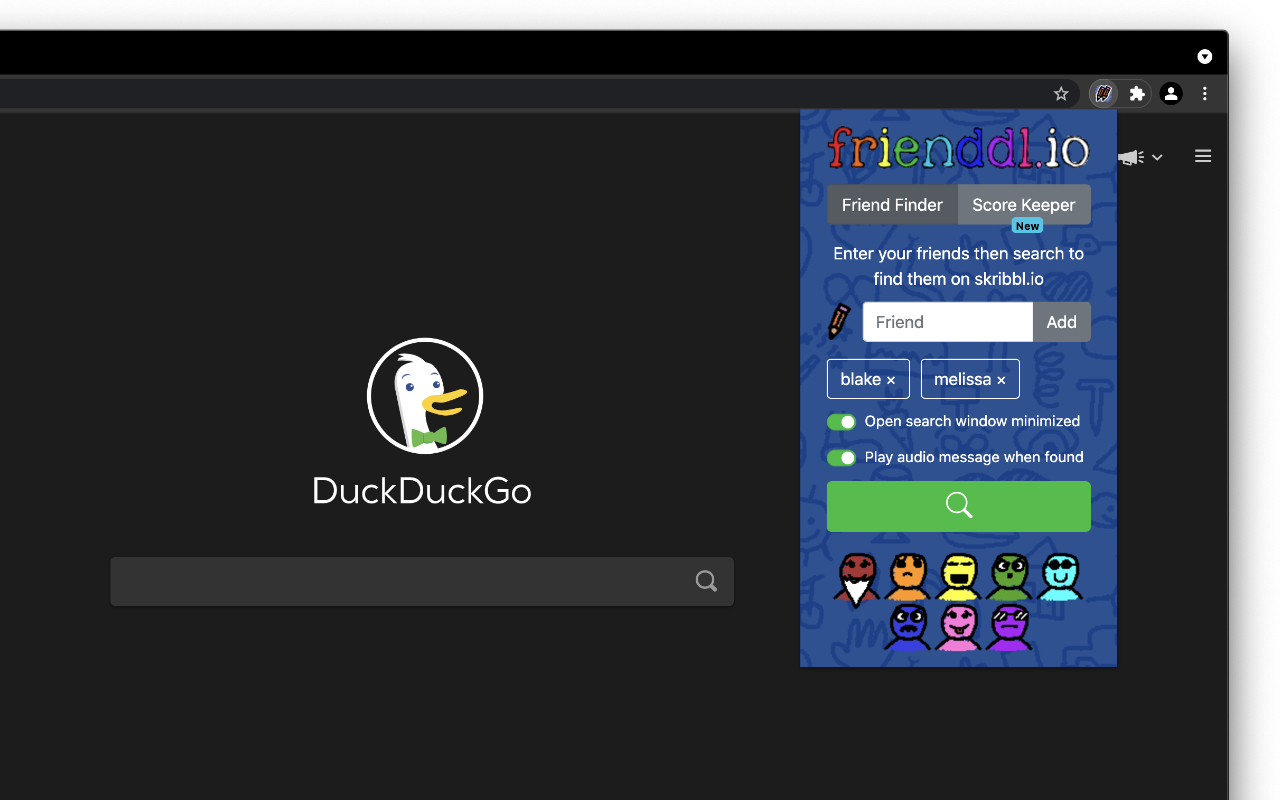1280x800 pixels.
Task: Select the maroon bearded avatar
Action: coord(856,577)
